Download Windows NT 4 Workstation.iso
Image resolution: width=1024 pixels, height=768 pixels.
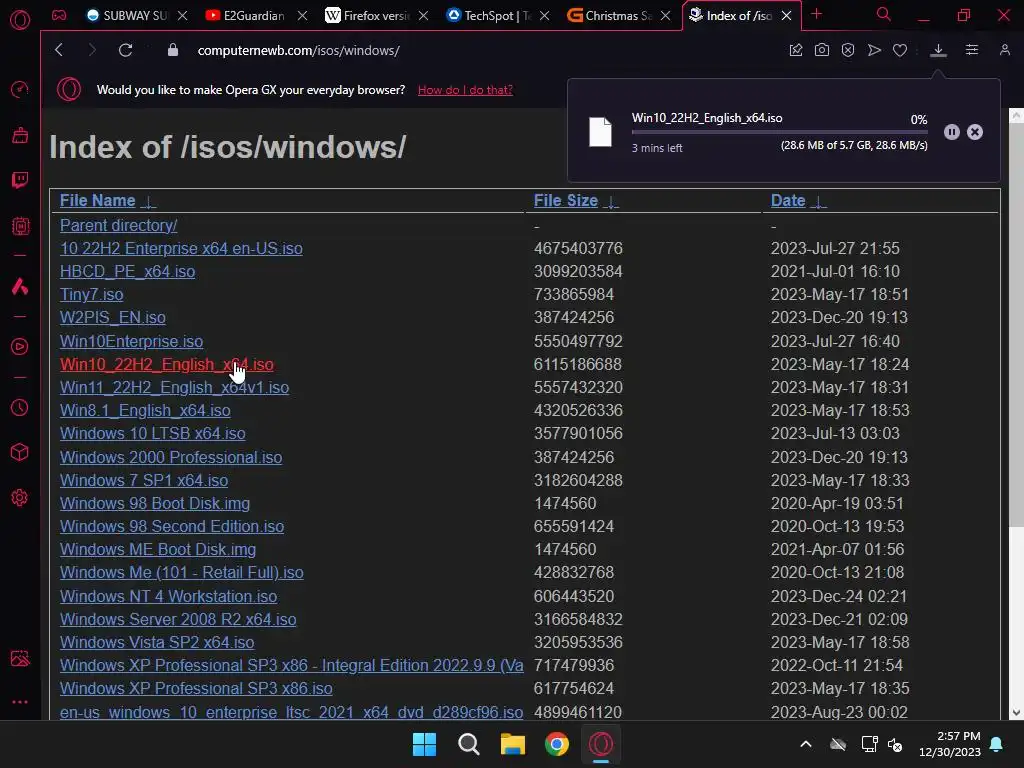click(168, 596)
